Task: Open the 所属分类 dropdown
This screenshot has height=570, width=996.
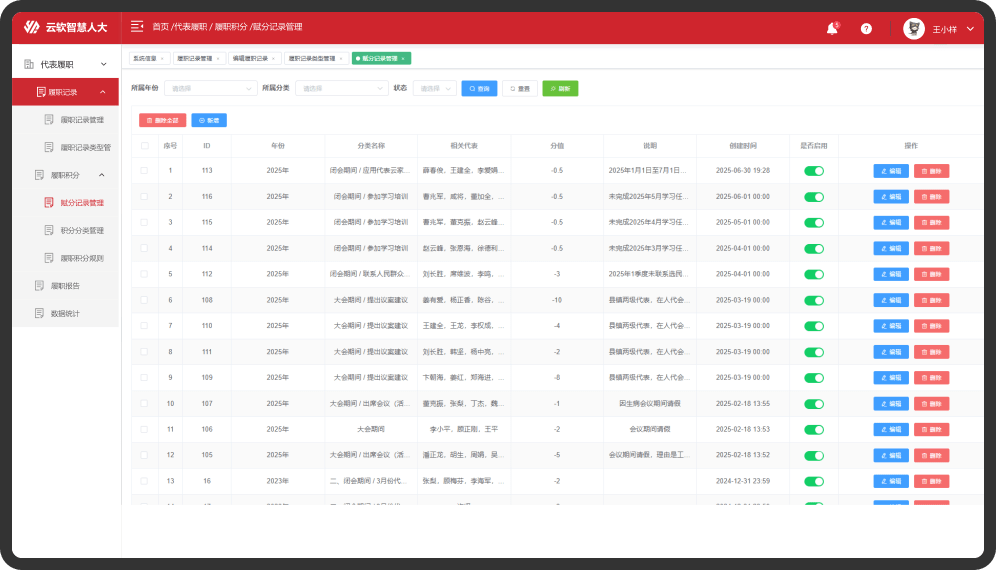Action: pyautogui.click(x=340, y=88)
